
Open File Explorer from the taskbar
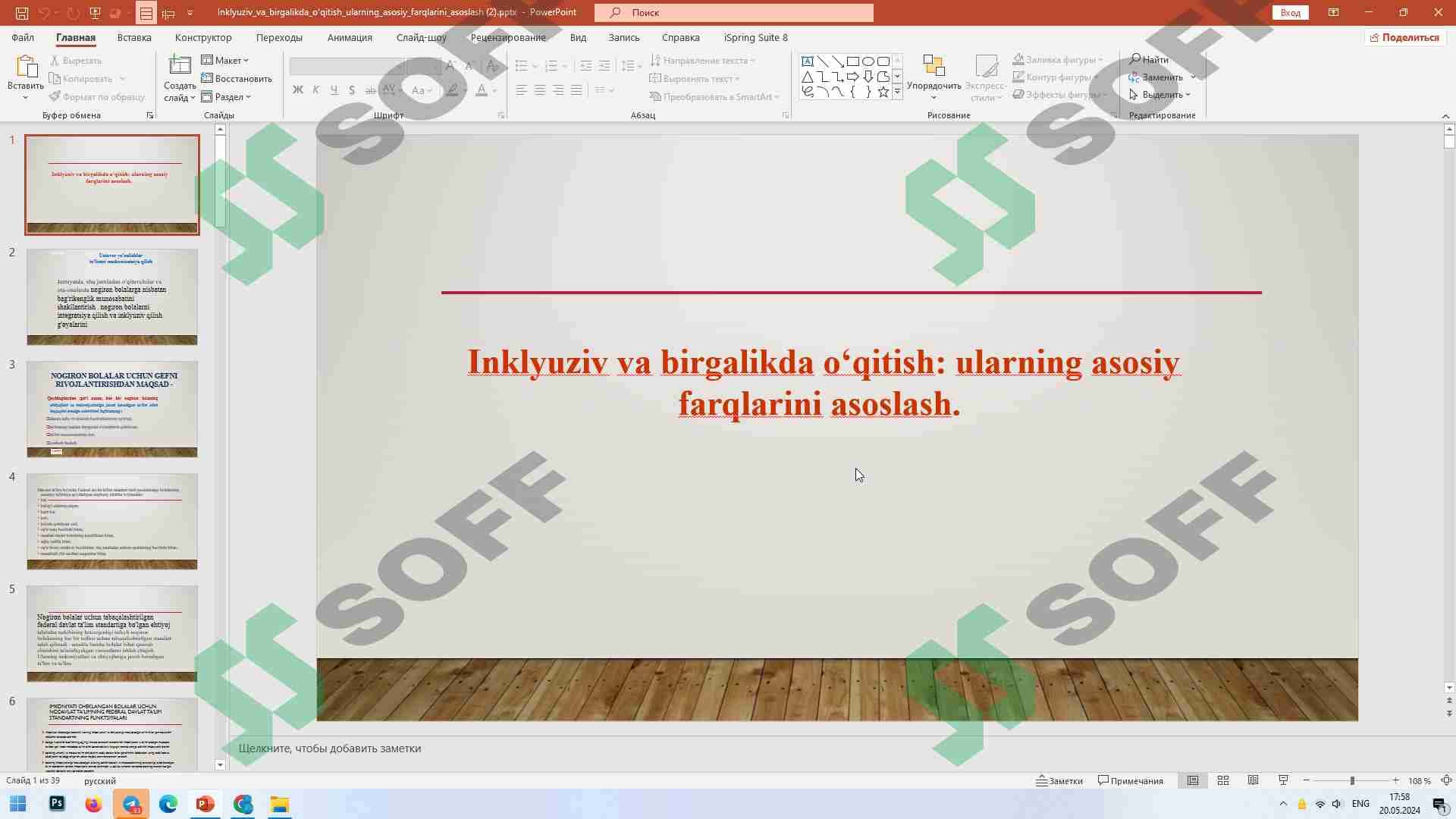pos(280,804)
